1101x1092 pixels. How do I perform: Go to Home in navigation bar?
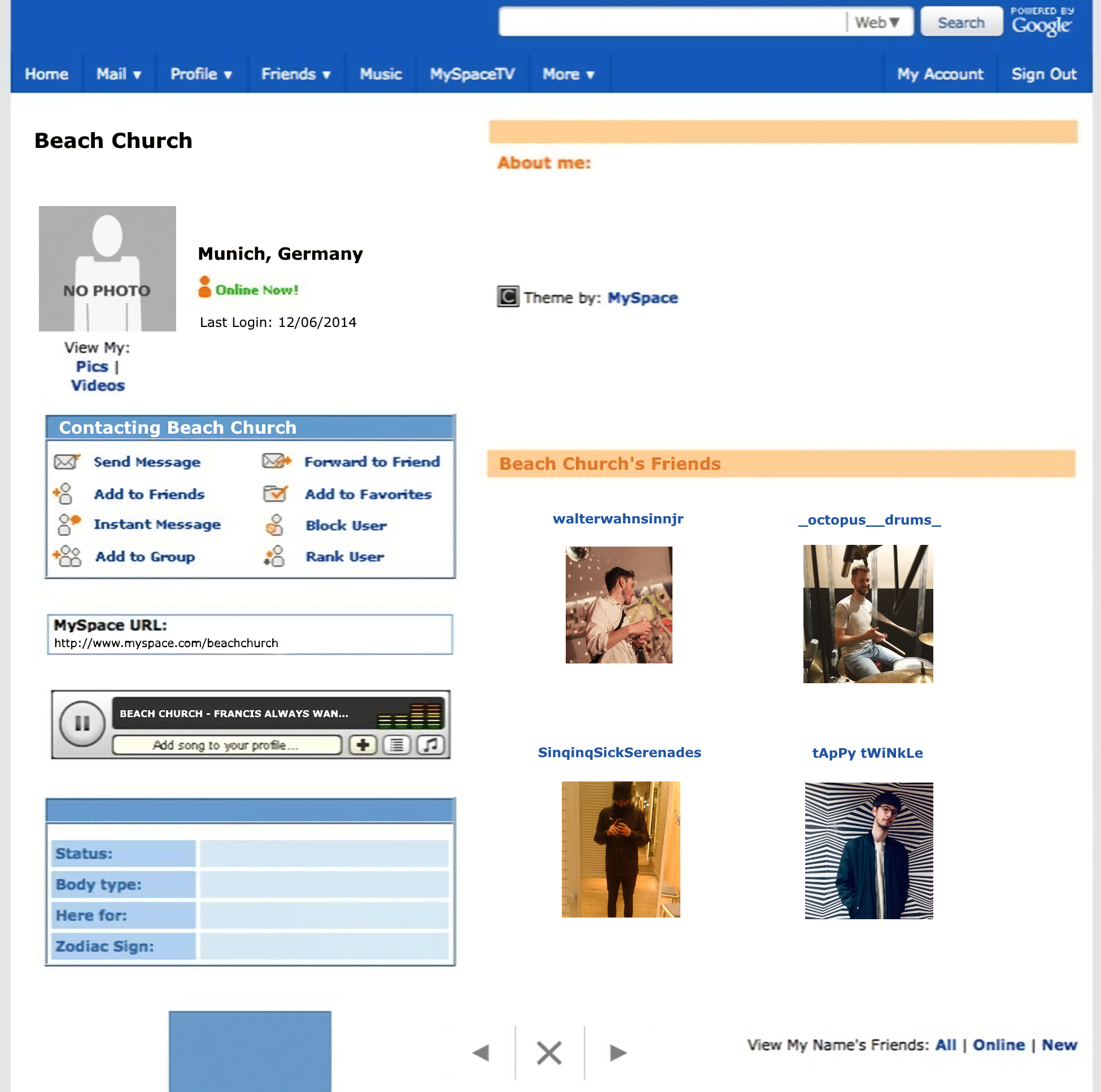click(x=47, y=74)
